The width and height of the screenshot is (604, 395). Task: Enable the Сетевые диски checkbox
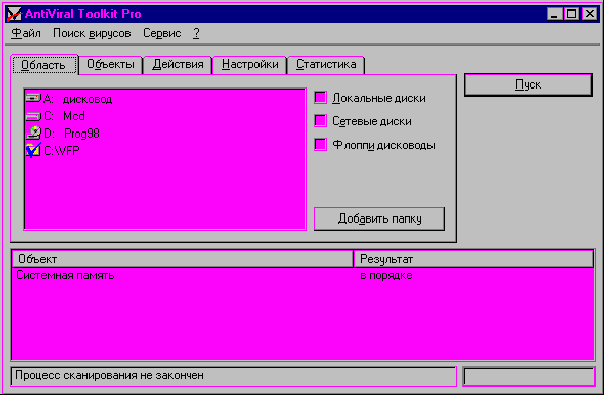(320, 121)
